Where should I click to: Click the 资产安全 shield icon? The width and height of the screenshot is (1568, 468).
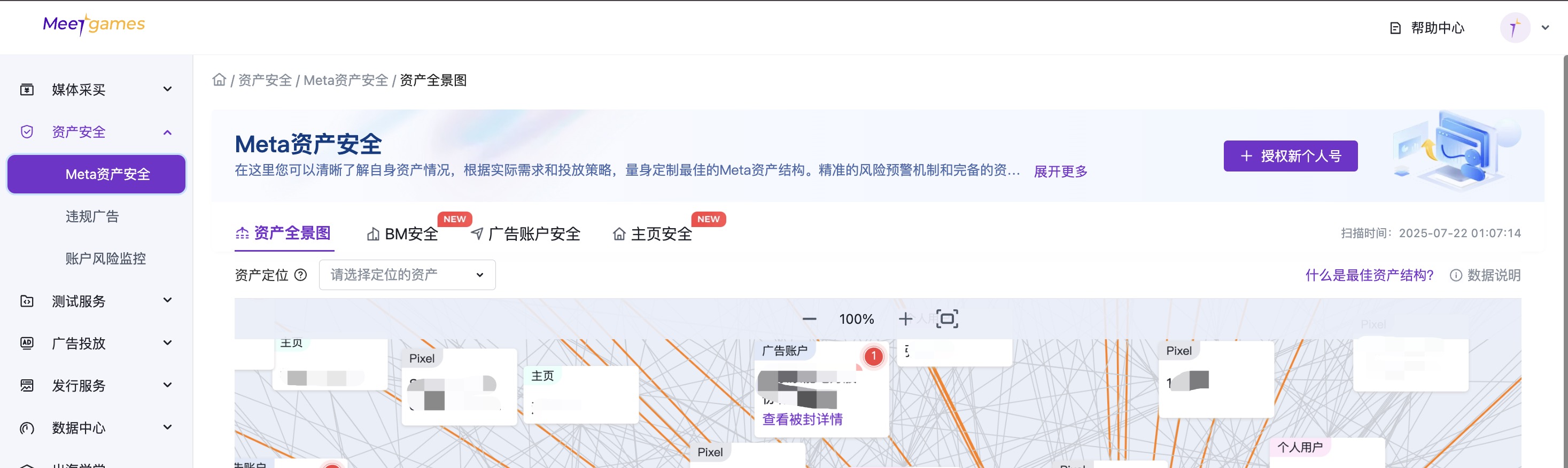click(27, 132)
